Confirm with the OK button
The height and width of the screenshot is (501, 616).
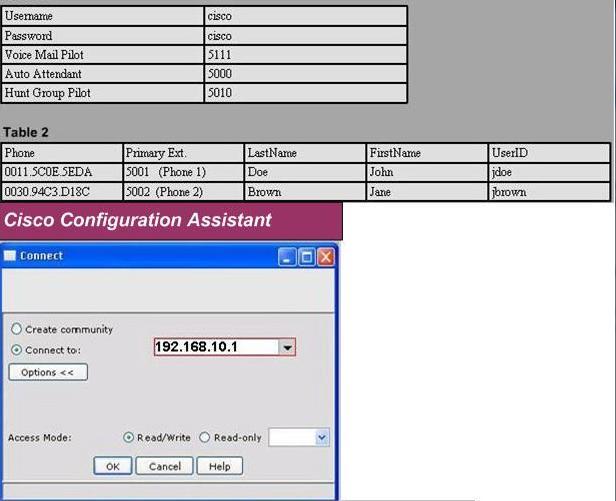pyautogui.click(x=113, y=466)
